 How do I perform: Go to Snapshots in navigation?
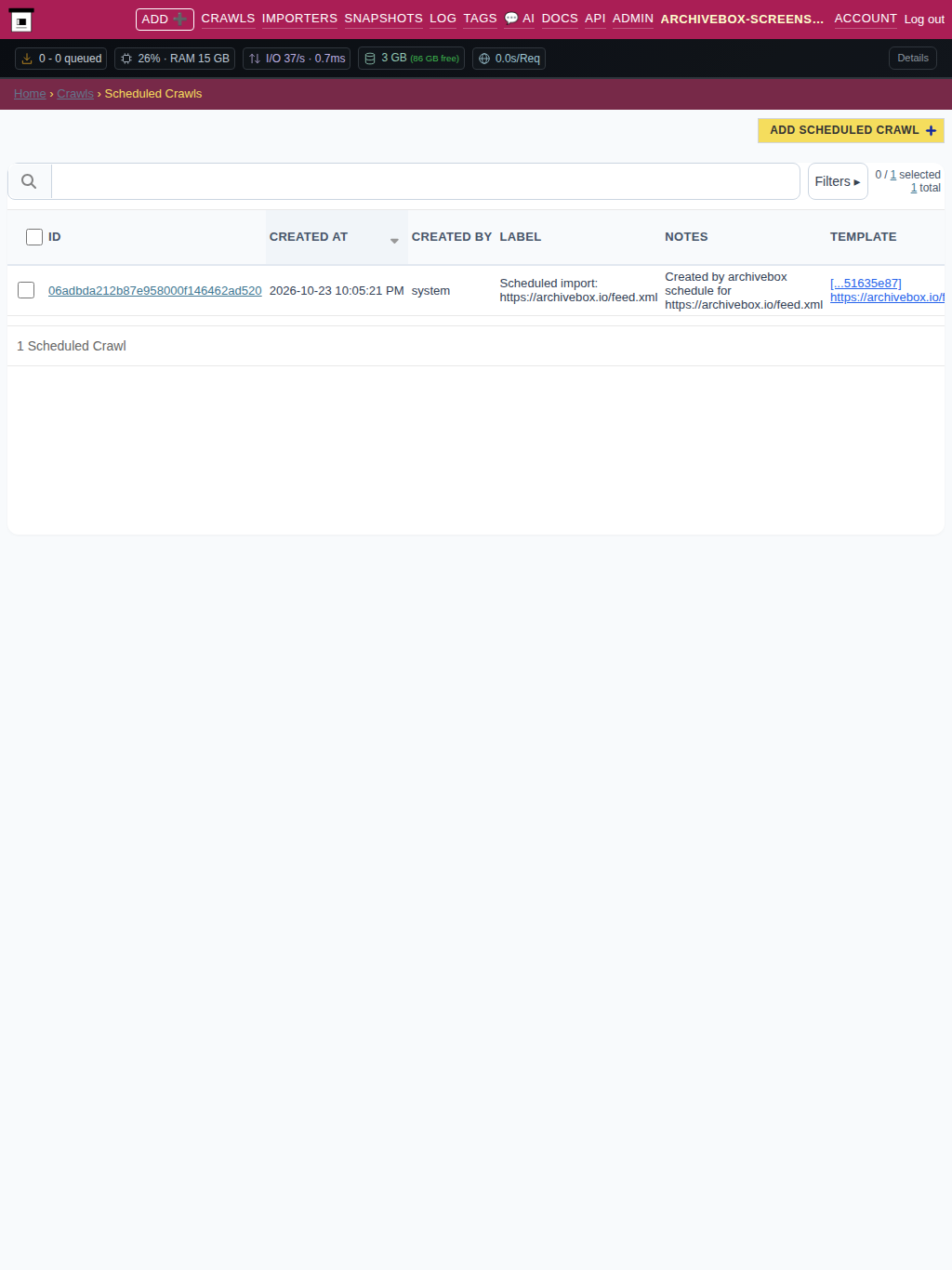click(383, 19)
